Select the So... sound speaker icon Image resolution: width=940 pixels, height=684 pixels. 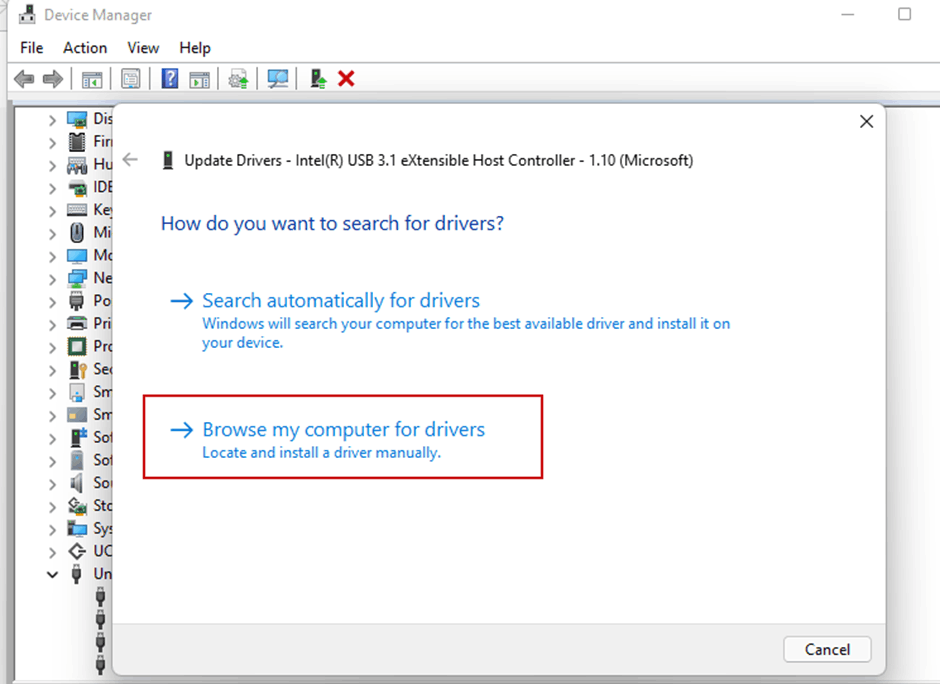click(x=77, y=483)
